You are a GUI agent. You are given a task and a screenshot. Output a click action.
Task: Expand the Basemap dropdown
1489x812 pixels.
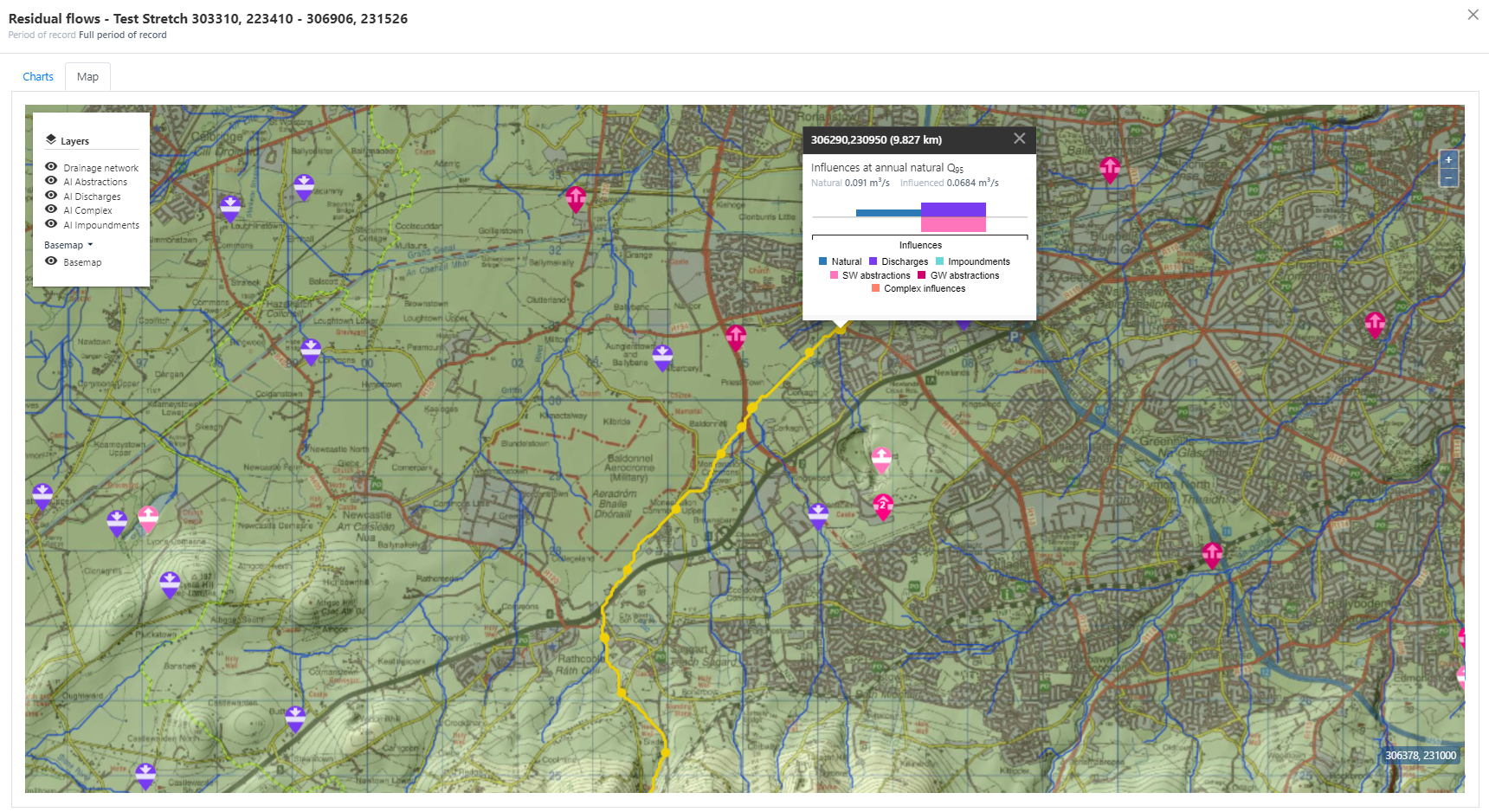pyautogui.click(x=68, y=245)
